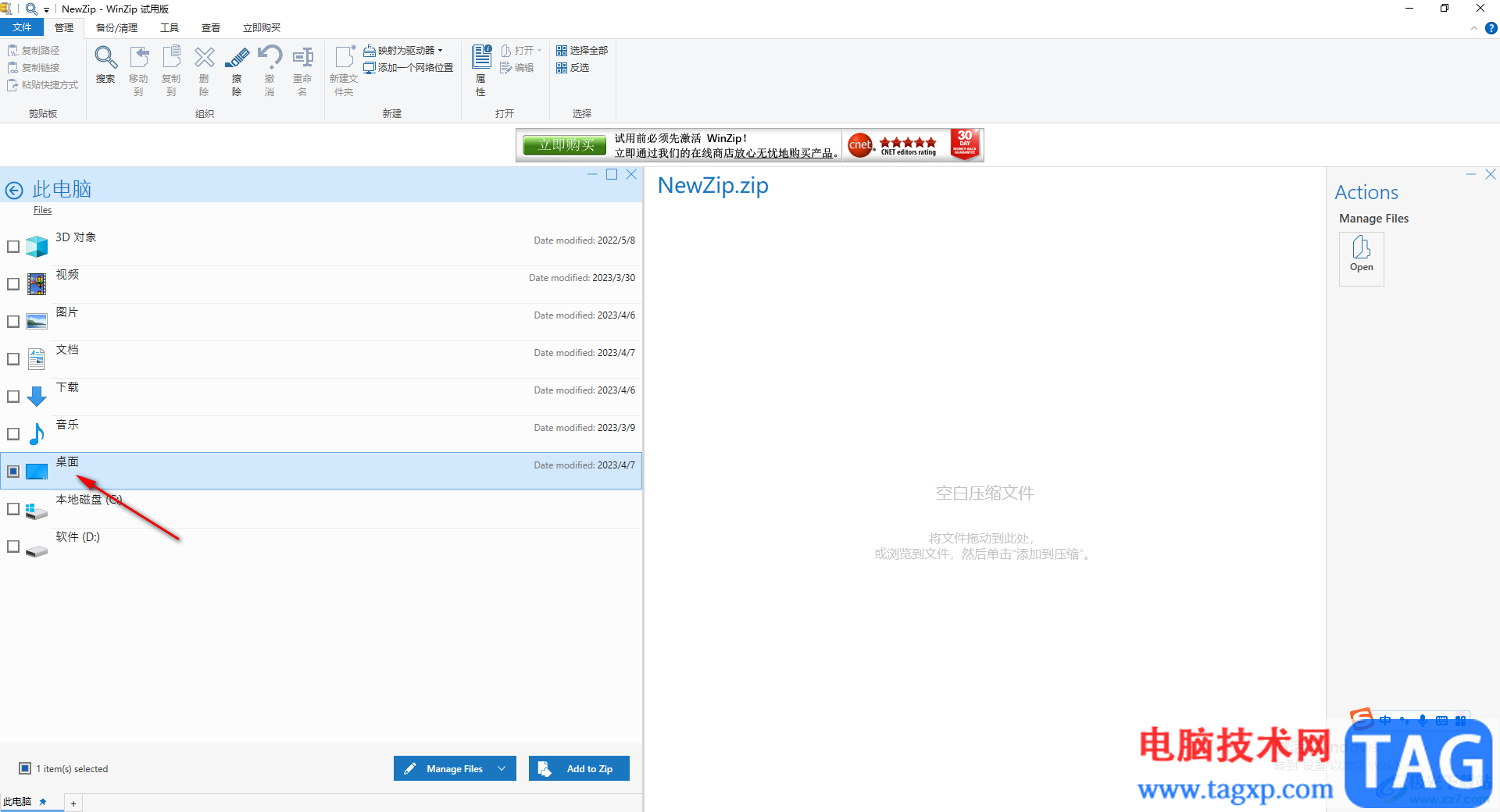This screenshot has height=812, width=1500.
Task: Switch to the Manage (管理) tab
Action: click(64, 27)
